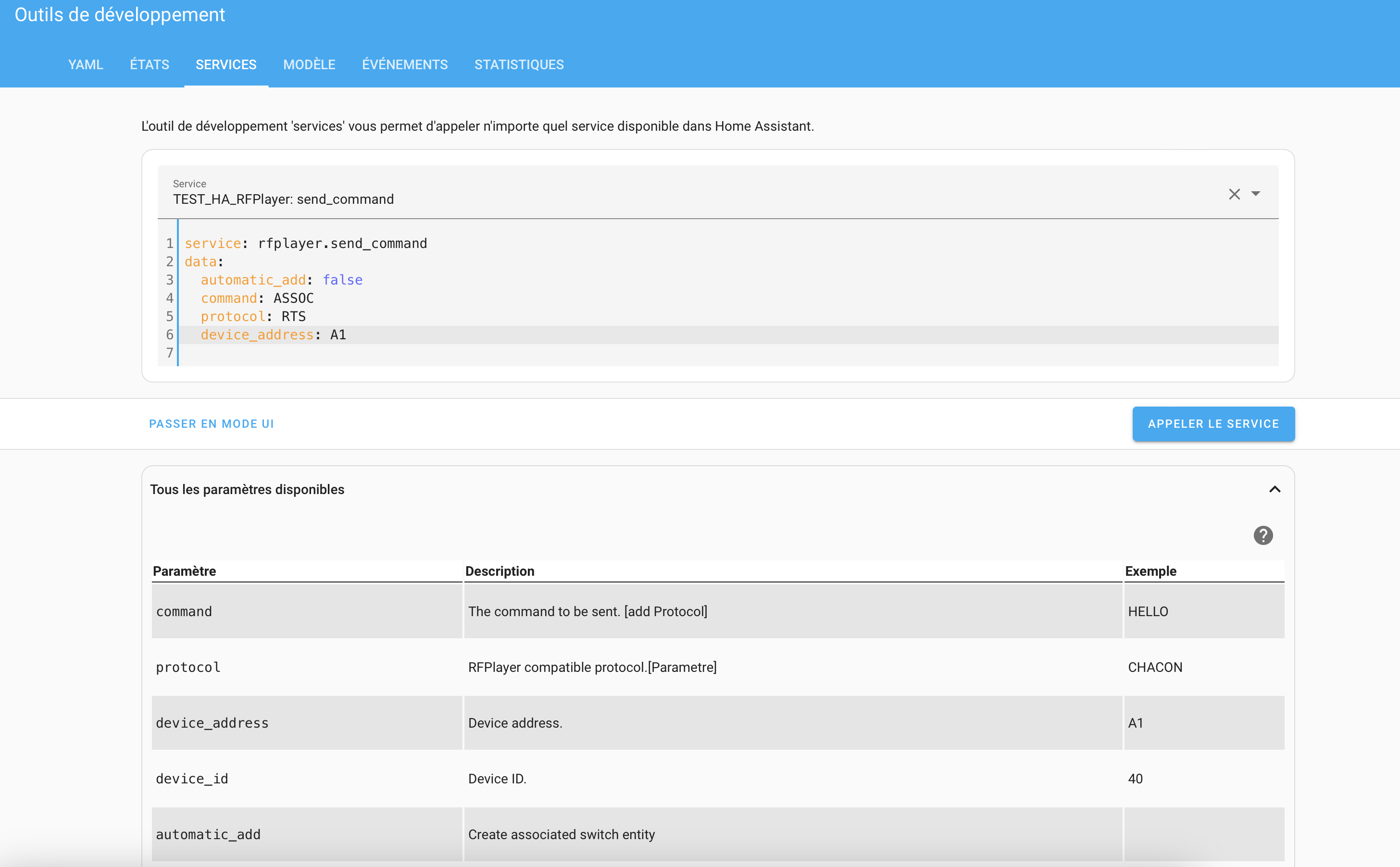Collapse 'Tous les paramètres disponibles' chevron
This screenshot has height=867, width=1400.
point(1275,489)
